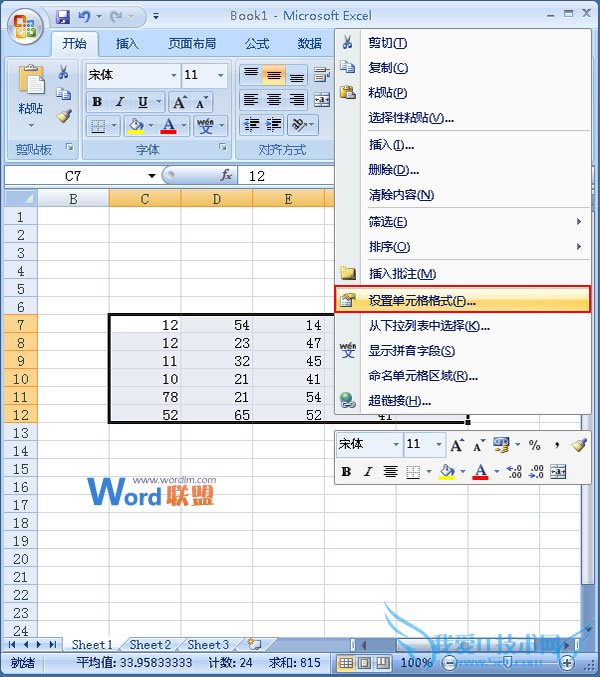Click mini toolbar Bold button

click(x=346, y=471)
